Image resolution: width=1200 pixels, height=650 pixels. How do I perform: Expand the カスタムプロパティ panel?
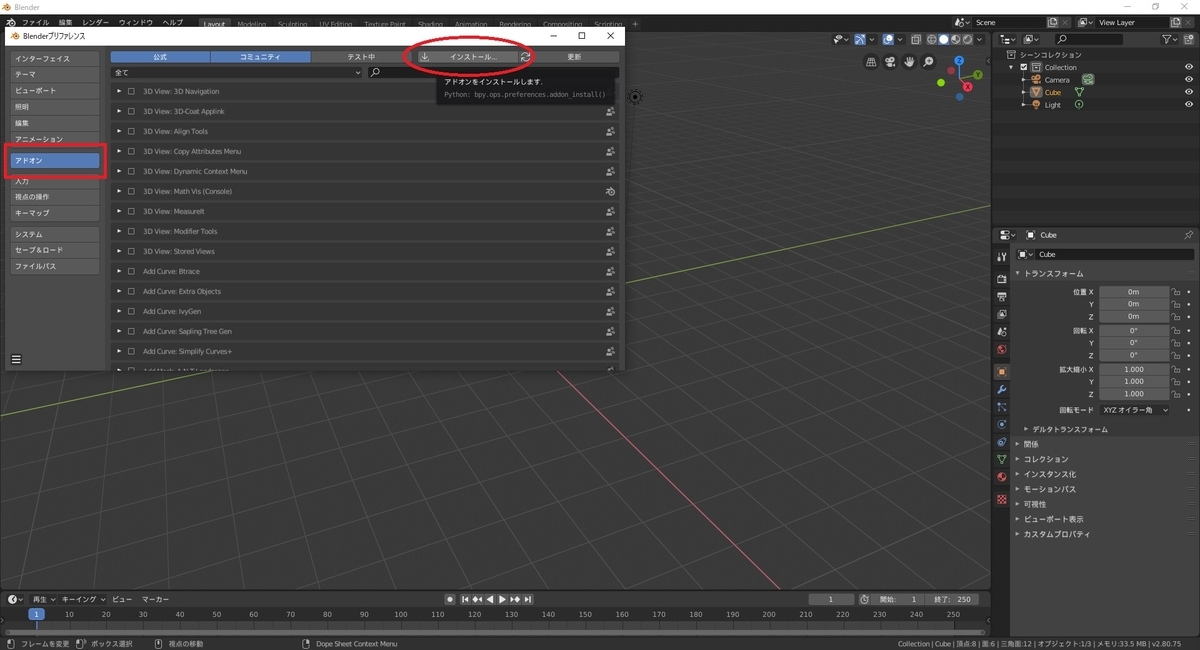(1055, 534)
